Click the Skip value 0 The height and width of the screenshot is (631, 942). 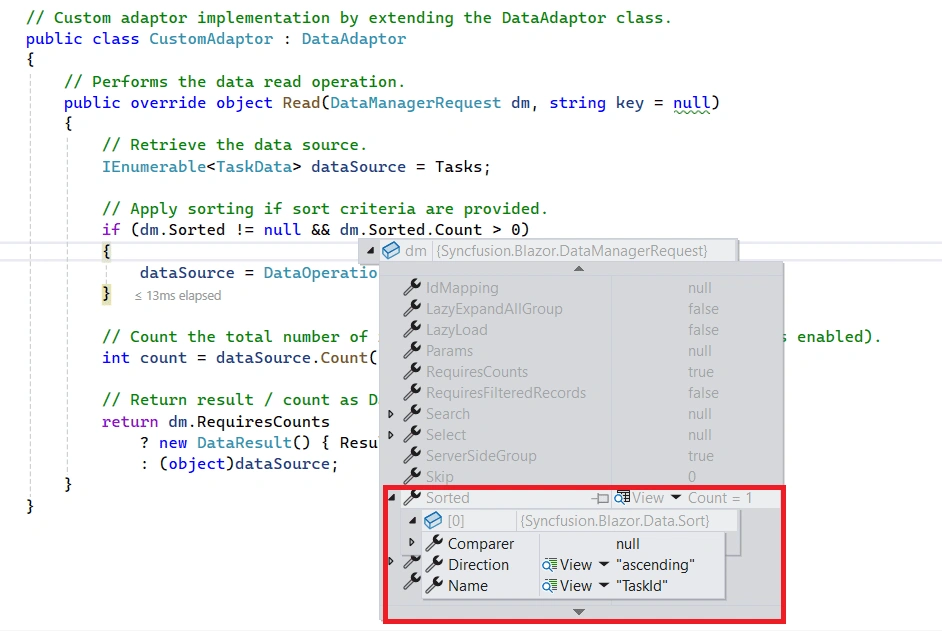tap(692, 477)
